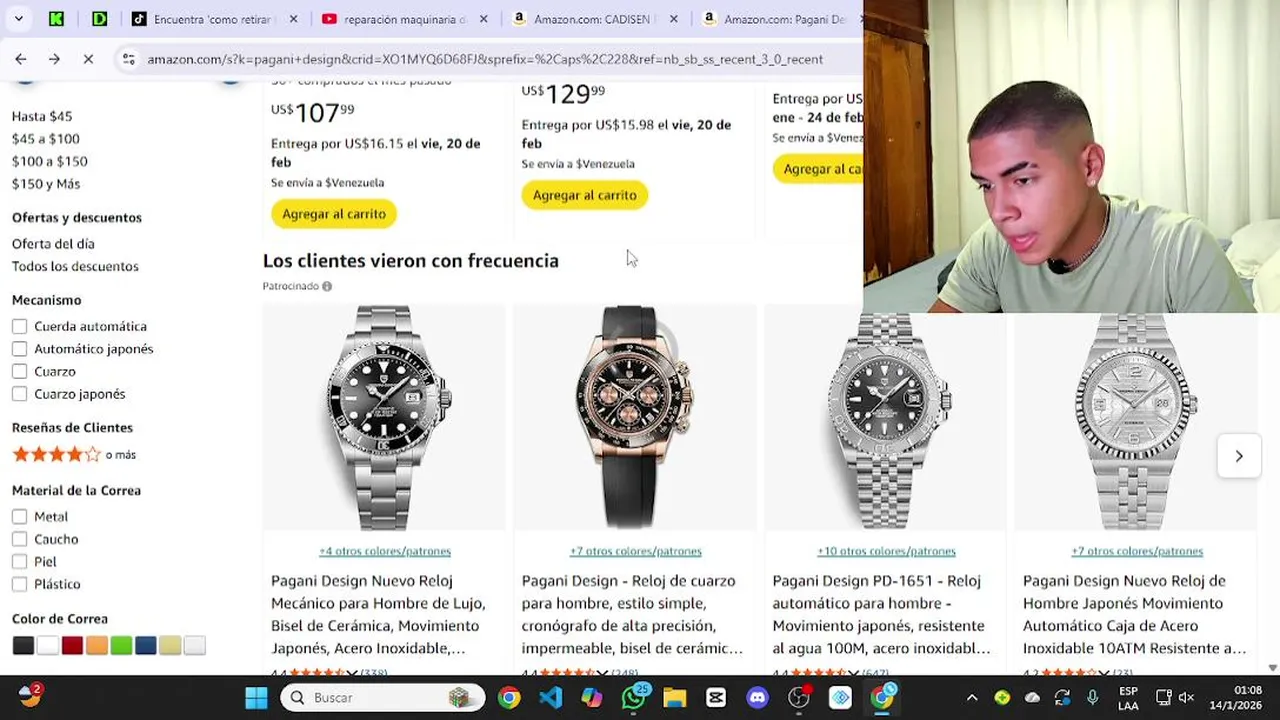Open Oferta del día filter
Screen dimensions: 1280x720
coord(53,244)
